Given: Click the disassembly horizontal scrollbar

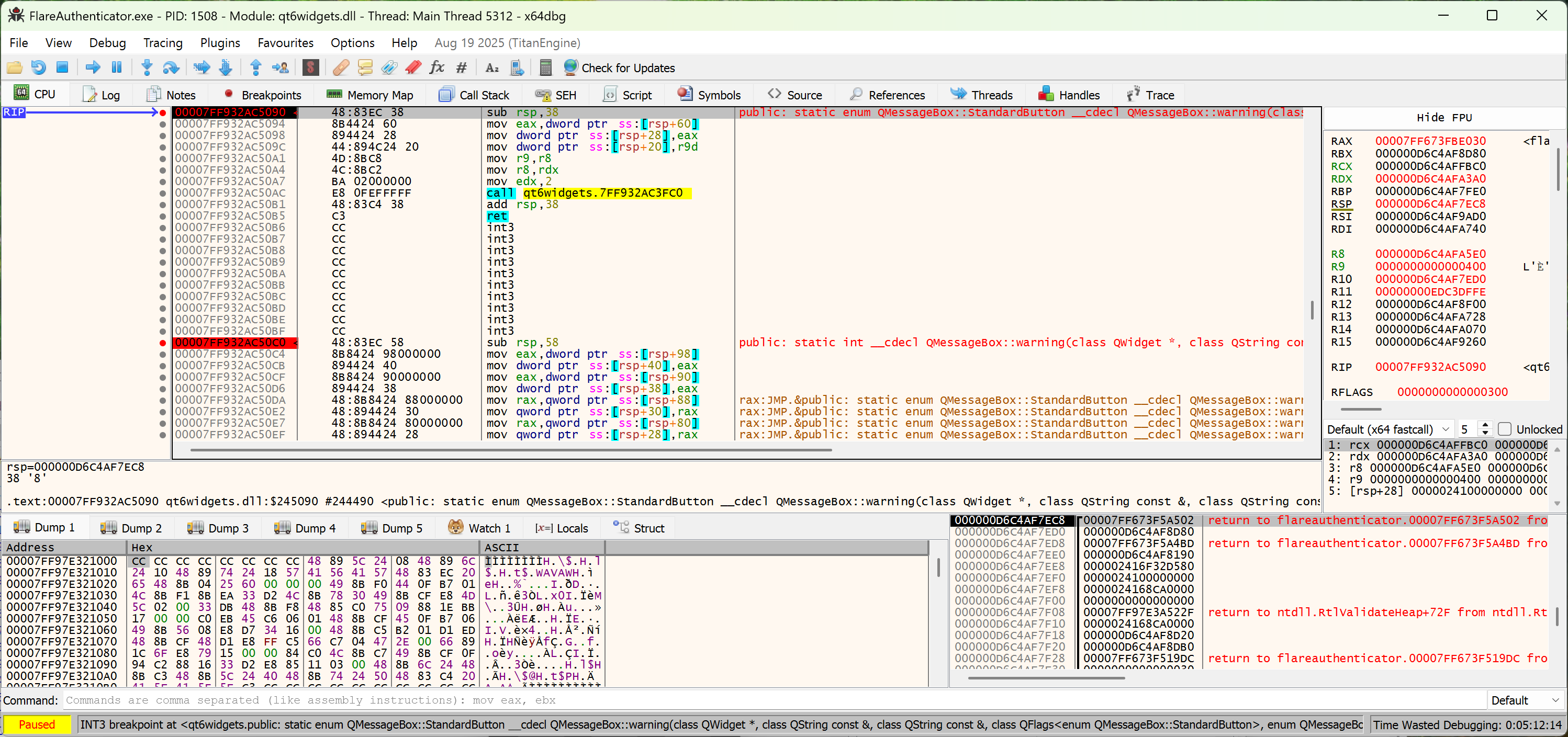Looking at the screenshot, I should (x=511, y=450).
